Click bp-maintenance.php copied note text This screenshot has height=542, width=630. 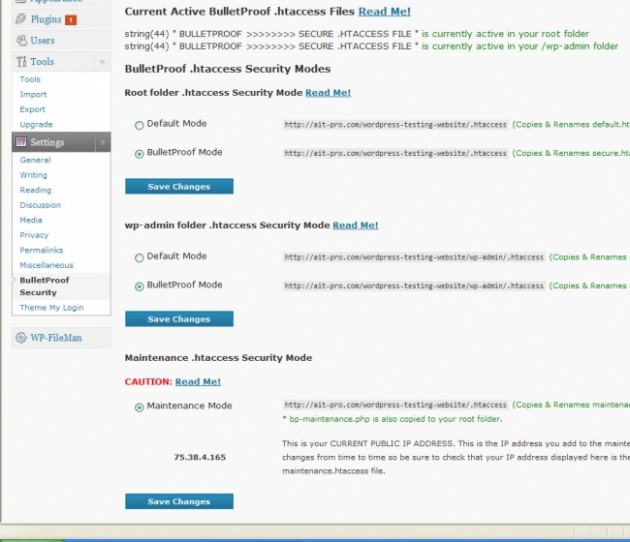392,419
